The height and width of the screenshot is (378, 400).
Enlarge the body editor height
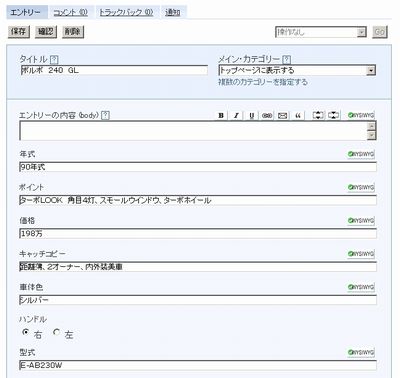pyautogui.click(x=318, y=115)
